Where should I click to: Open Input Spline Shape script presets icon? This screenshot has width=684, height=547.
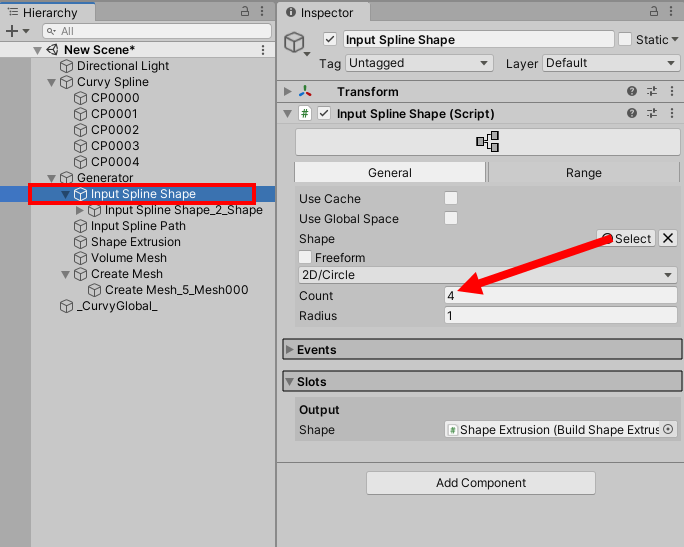click(652, 113)
